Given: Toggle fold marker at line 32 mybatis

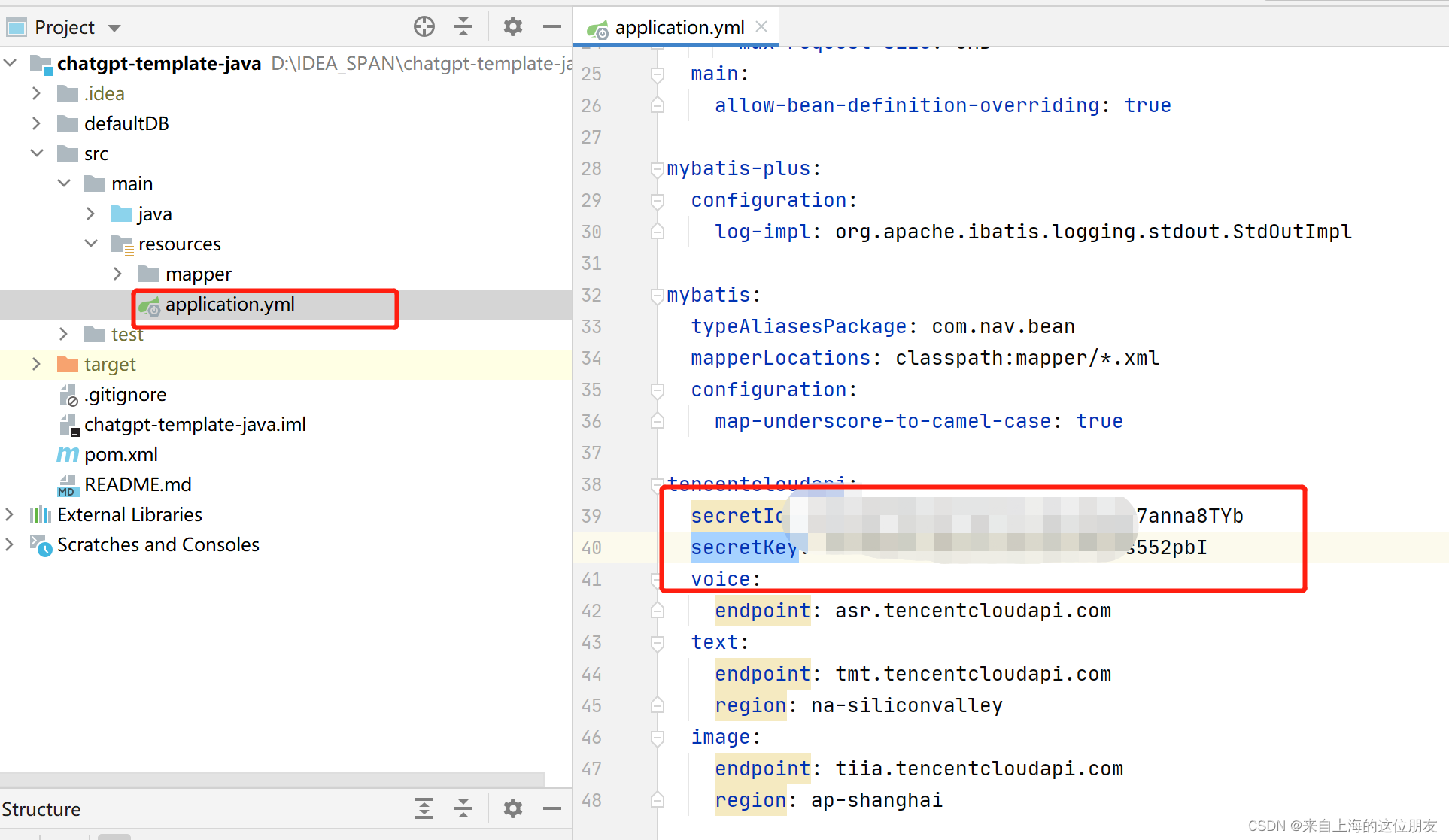Looking at the screenshot, I should click(x=658, y=295).
